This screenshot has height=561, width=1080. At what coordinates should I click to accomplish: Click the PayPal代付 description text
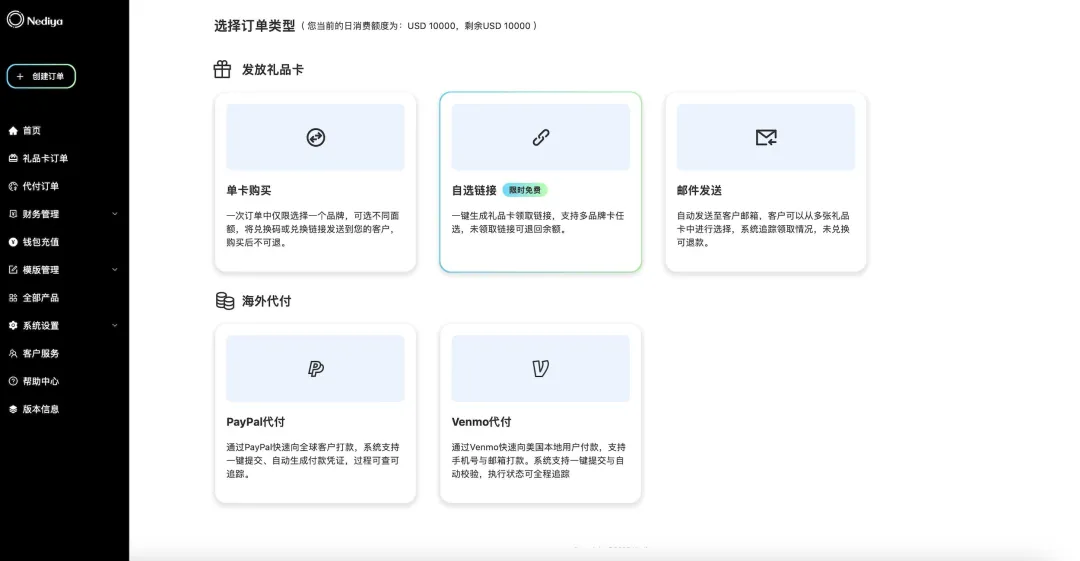click(x=313, y=460)
